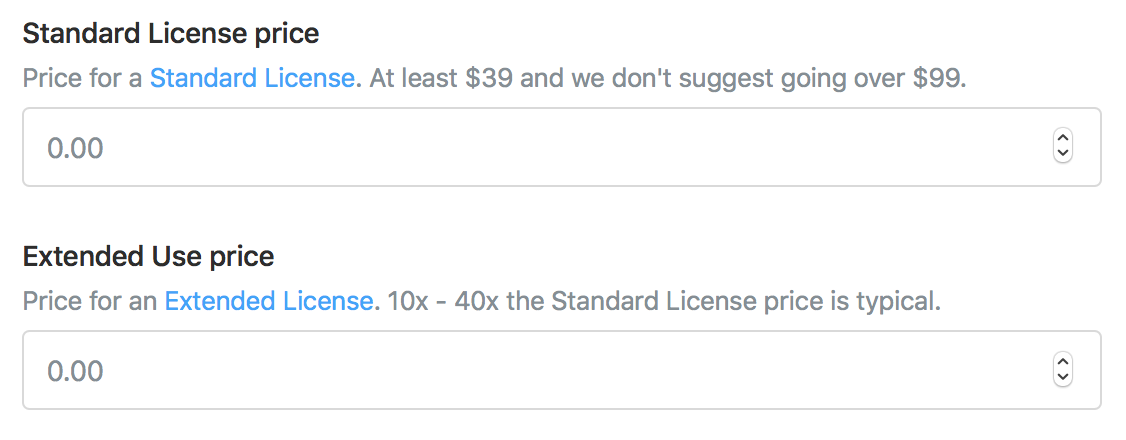
Task: Click the 0.00 placeholder in Standard License field
Action: click(x=76, y=148)
